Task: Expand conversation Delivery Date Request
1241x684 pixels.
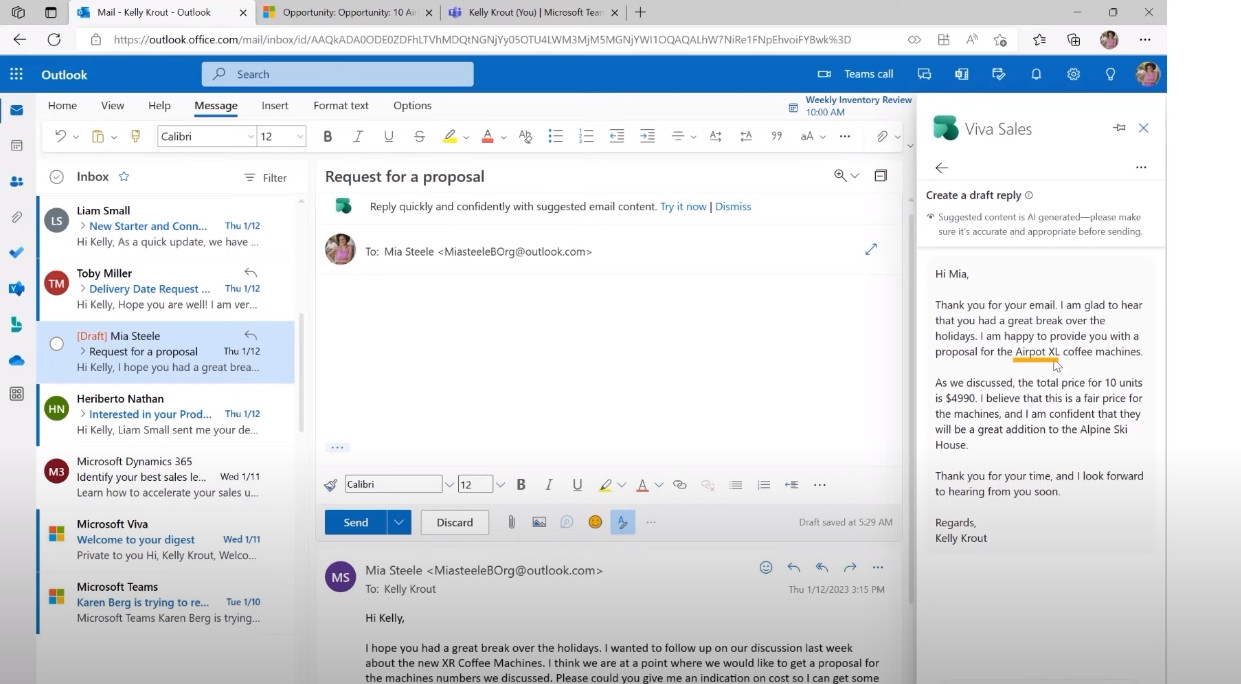Action: pos(83,289)
